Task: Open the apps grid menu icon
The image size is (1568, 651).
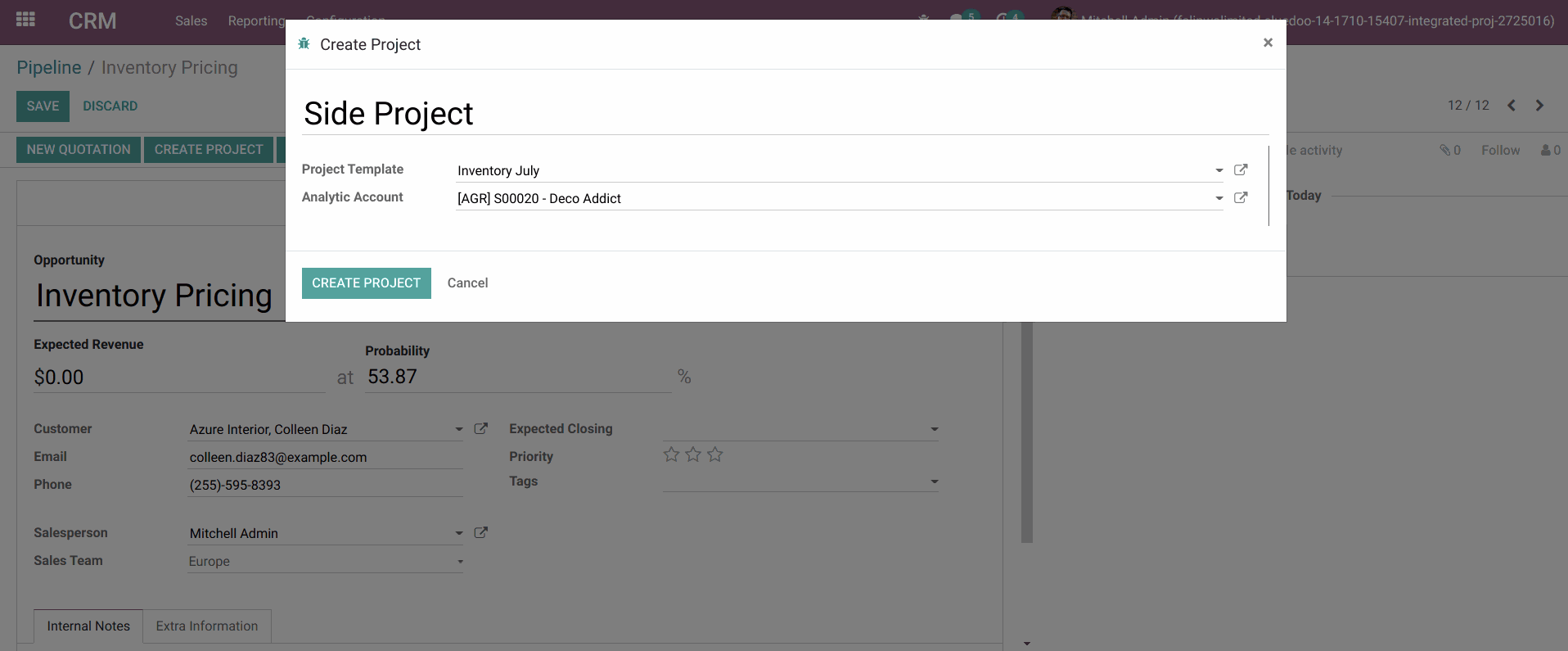Action: [x=25, y=19]
